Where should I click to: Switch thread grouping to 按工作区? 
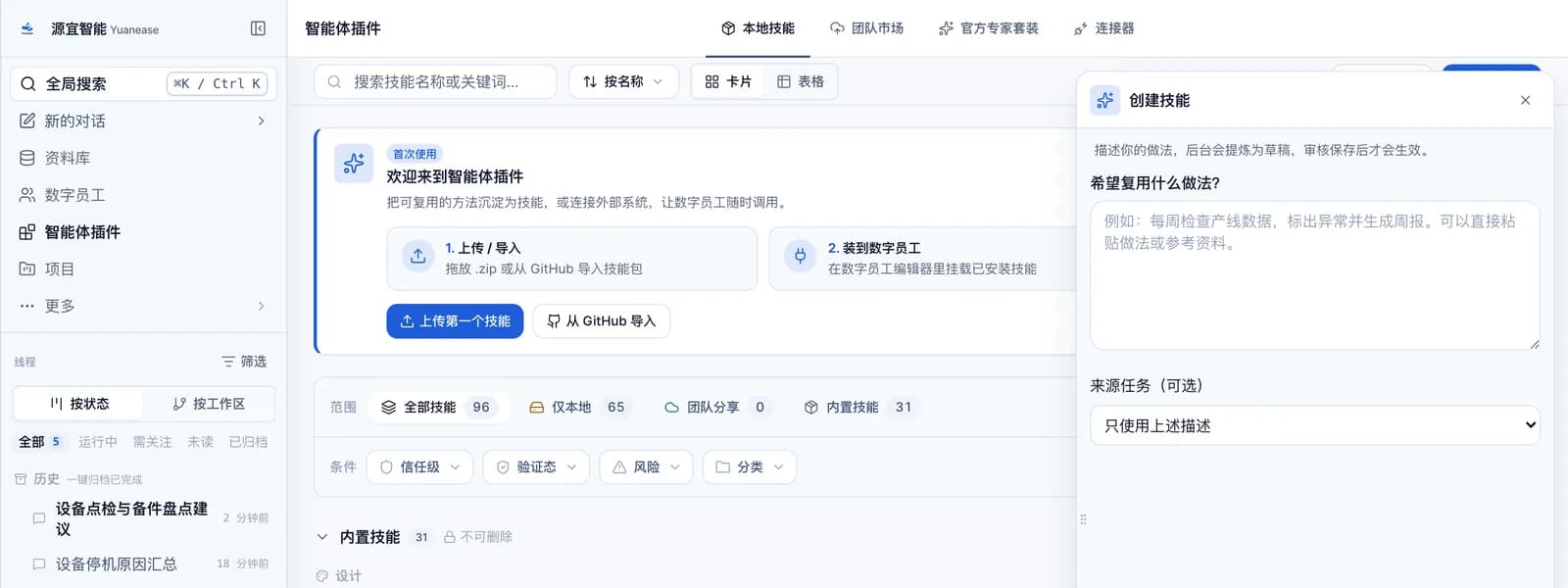(209, 404)
